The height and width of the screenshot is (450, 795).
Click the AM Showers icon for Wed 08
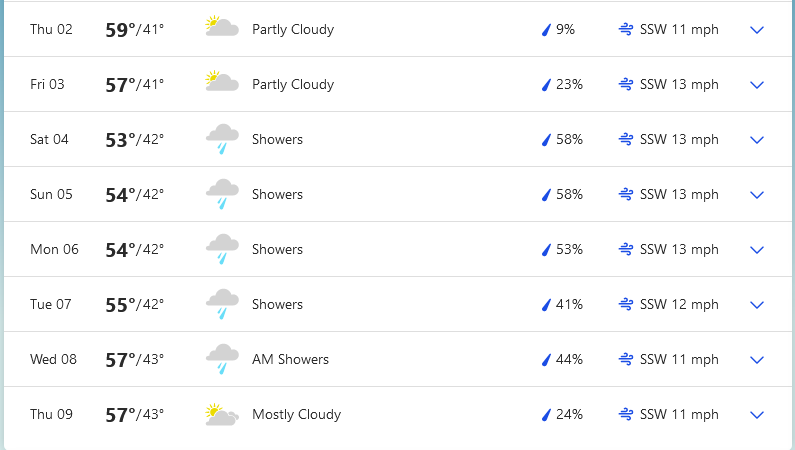[222, 359]
